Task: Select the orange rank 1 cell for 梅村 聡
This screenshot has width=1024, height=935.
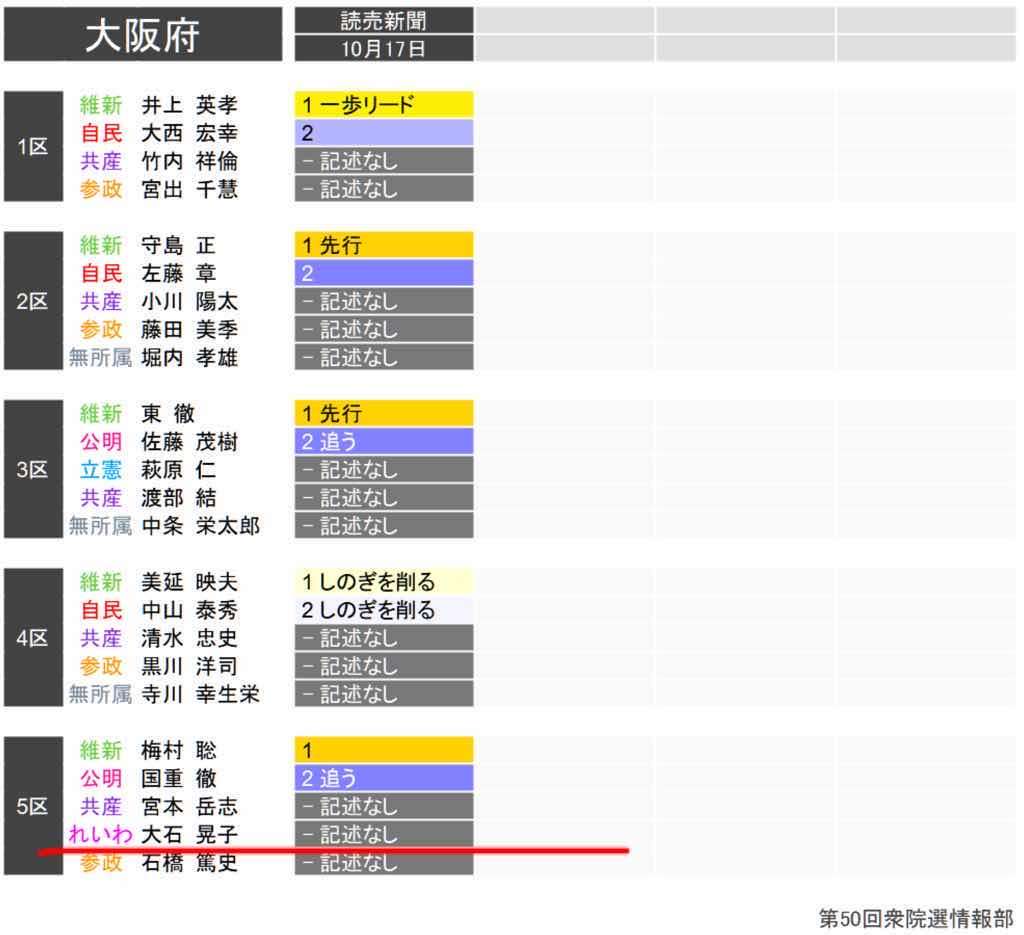Action: [x=383, y=749]
